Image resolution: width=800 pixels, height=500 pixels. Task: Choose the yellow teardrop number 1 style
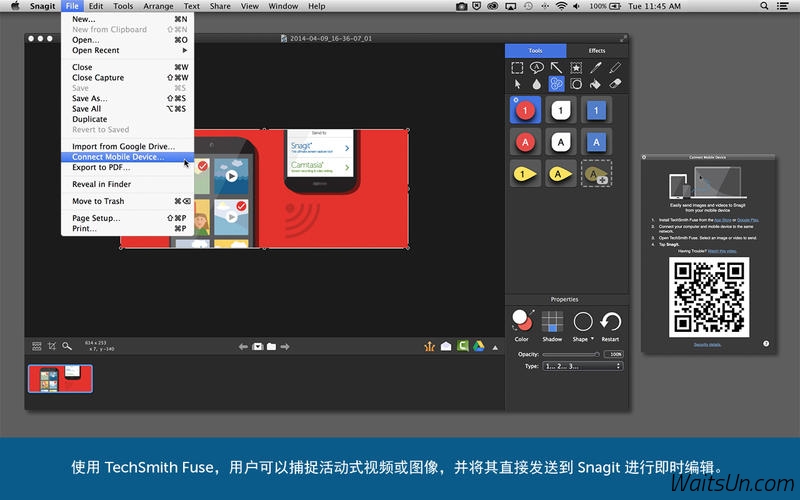pos(526,174)
